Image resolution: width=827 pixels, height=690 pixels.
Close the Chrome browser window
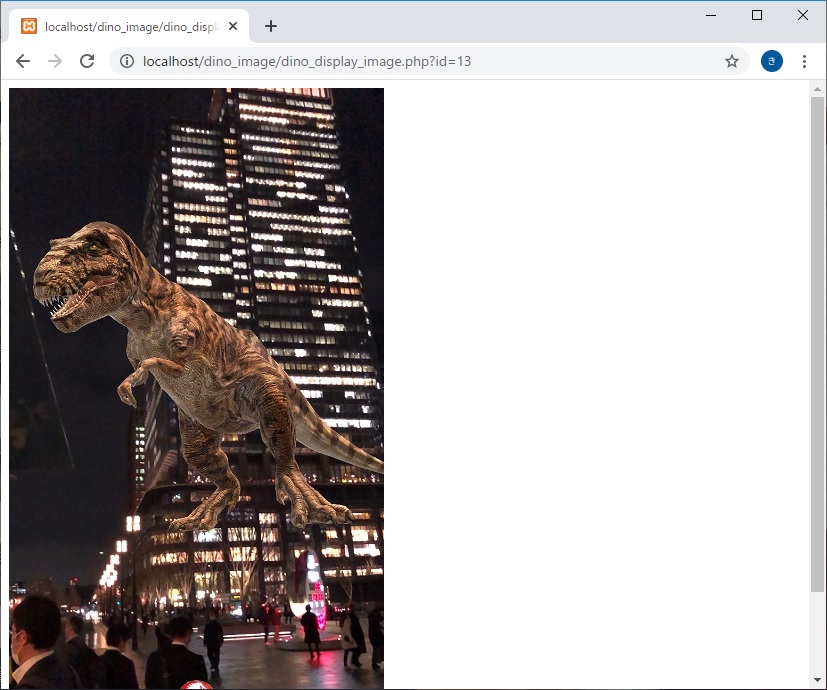803,15
